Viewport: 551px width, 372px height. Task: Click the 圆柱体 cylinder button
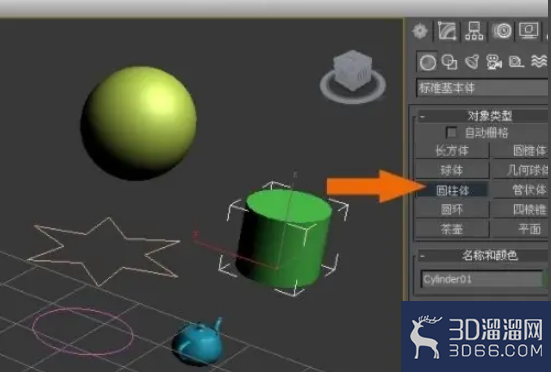(x=452, y=190)
